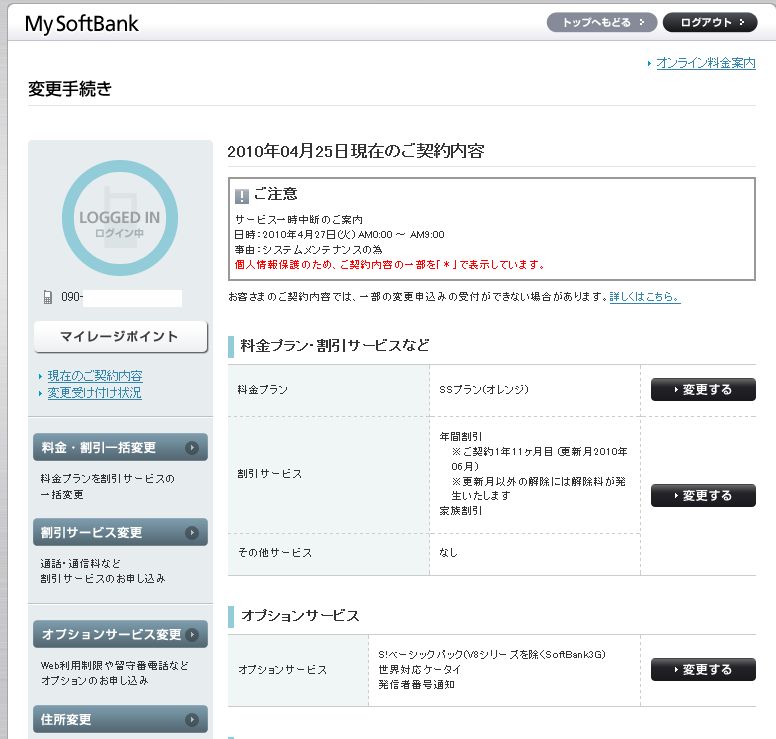Select the SSプラン(オレンジ) text
Screen dimensions: 776x739
tap(484, 390)
